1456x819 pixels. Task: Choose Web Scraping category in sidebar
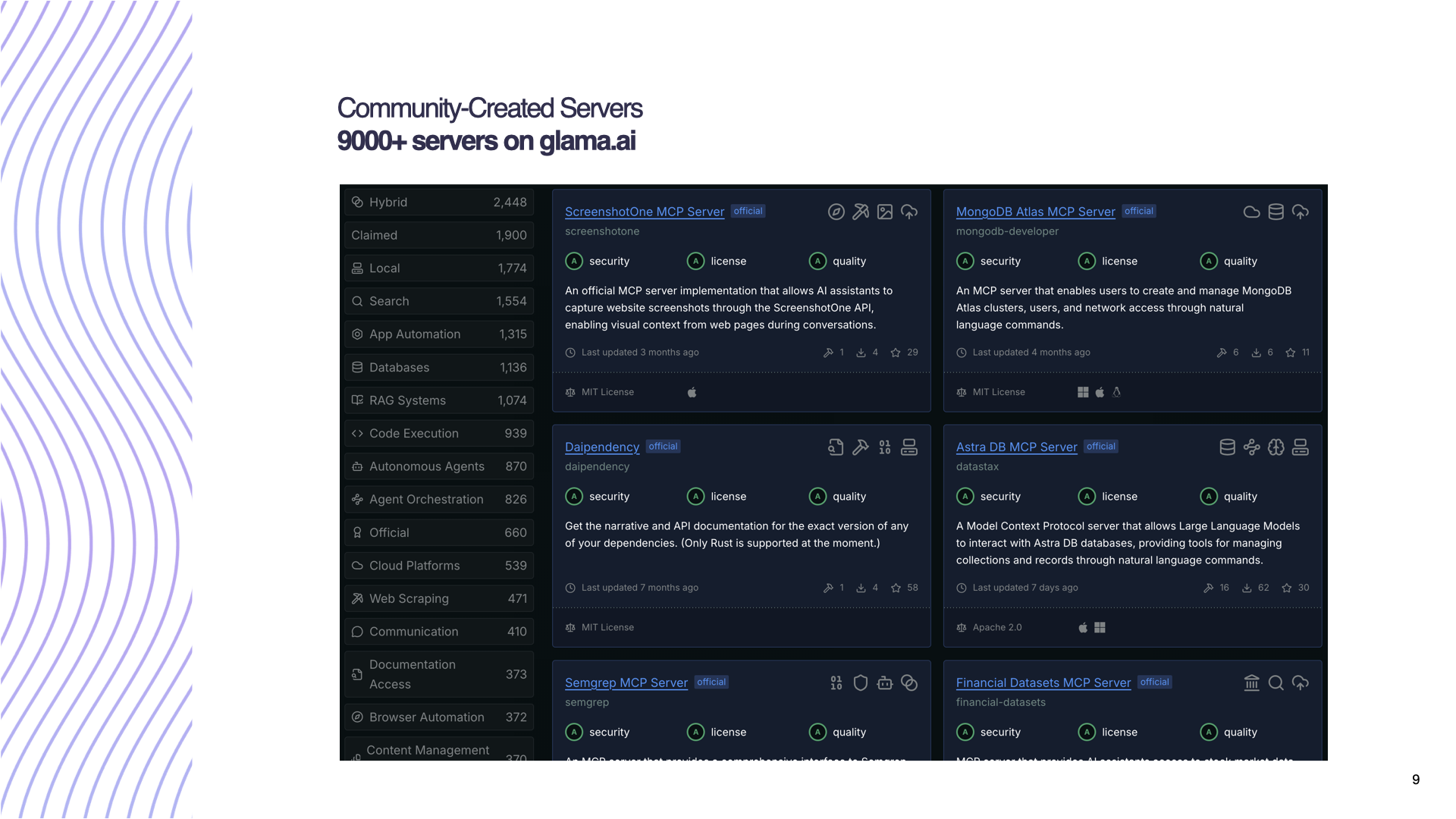[x=438, y=599]
